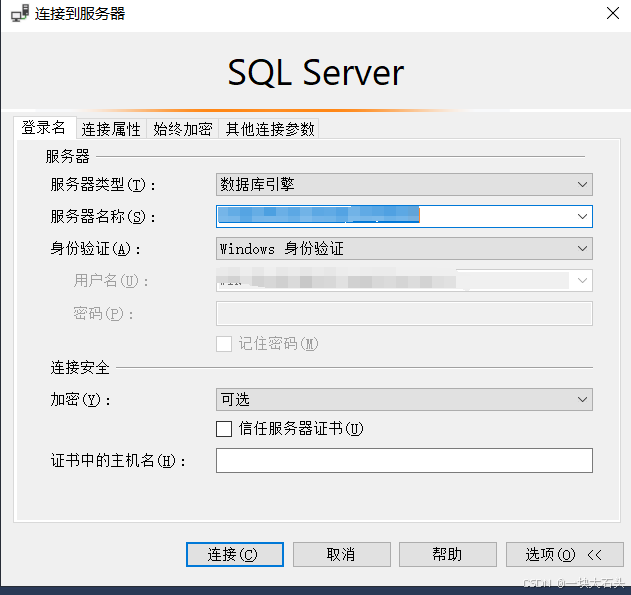Click the disabled 用户名 combo box

pos(404,280)
